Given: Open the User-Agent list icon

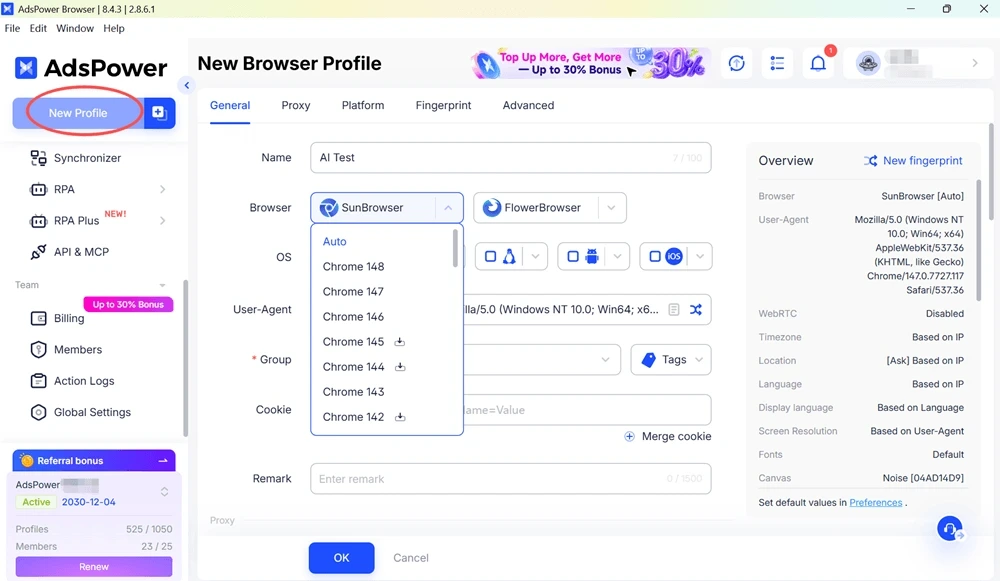Looking at the screenshot, I should [673, 309].
